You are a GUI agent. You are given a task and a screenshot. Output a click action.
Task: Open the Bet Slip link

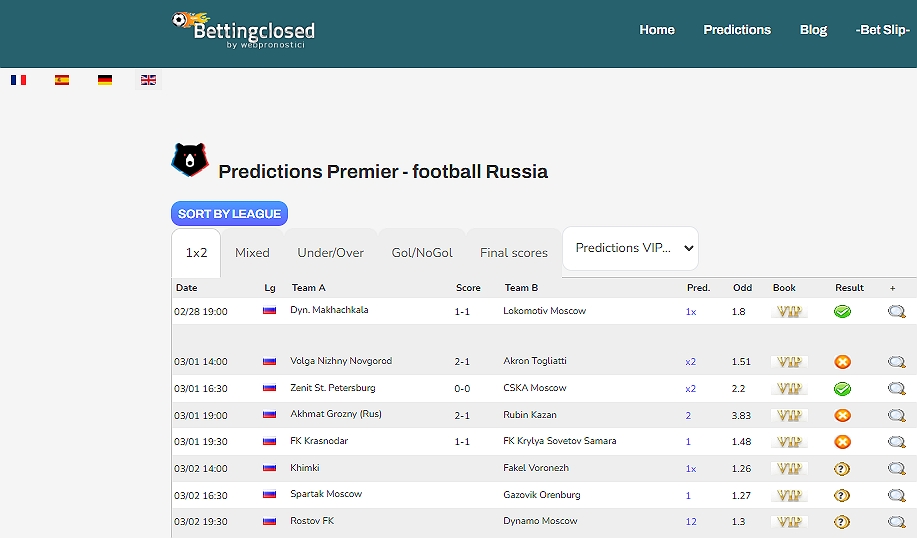[882, 30]
